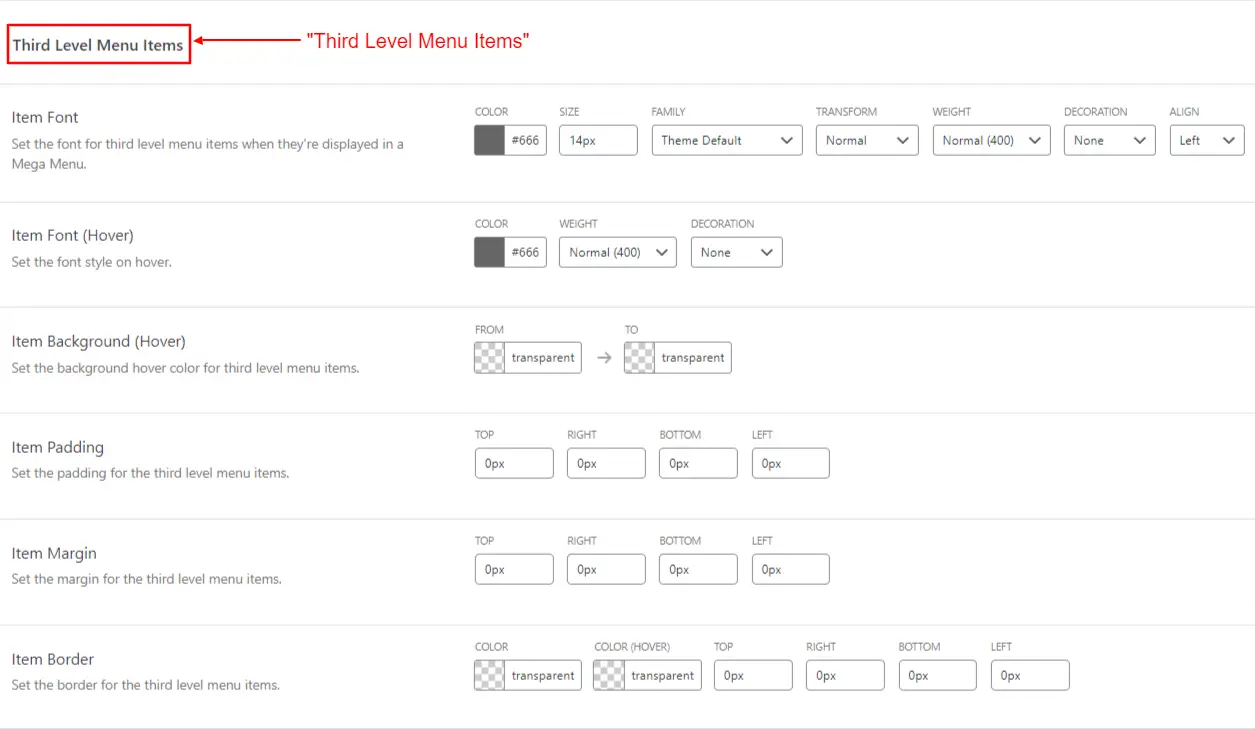Open the DECORATION dropdown set to None
This screenshot has height=729, width=1255.
[x=1109, y=140]
